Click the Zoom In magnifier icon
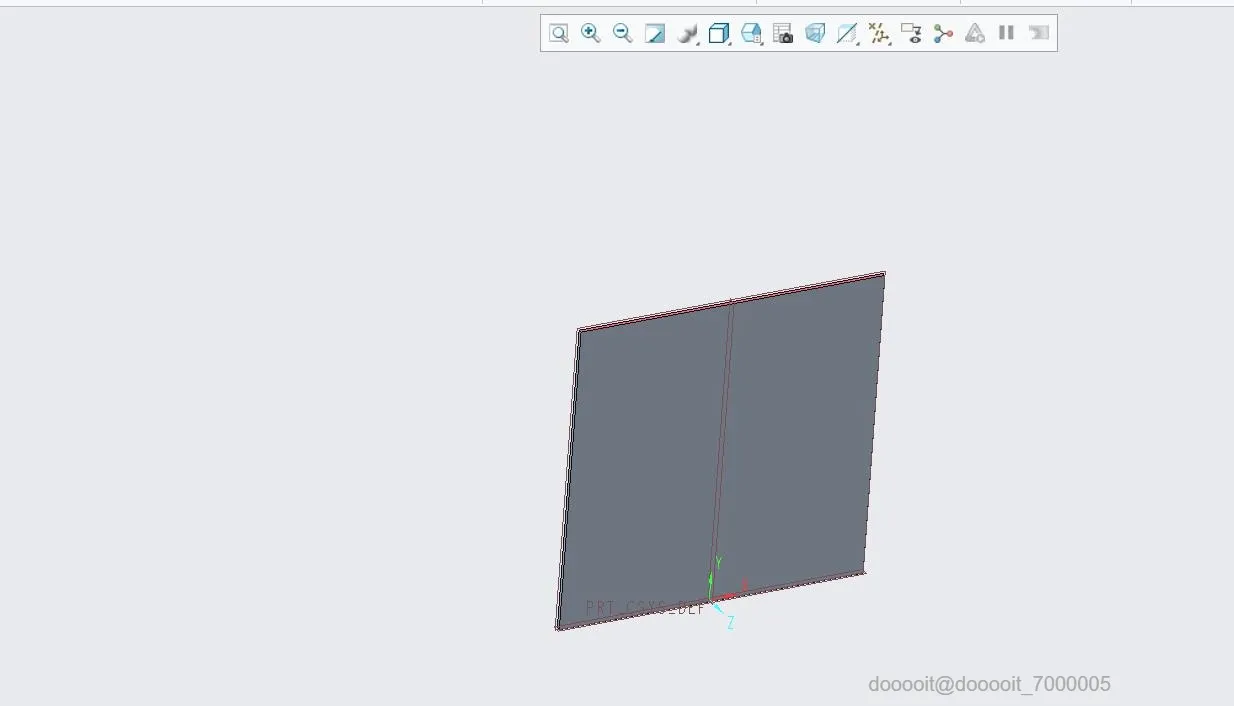This screenshot has height=706, width=1234. pos(591,33)
